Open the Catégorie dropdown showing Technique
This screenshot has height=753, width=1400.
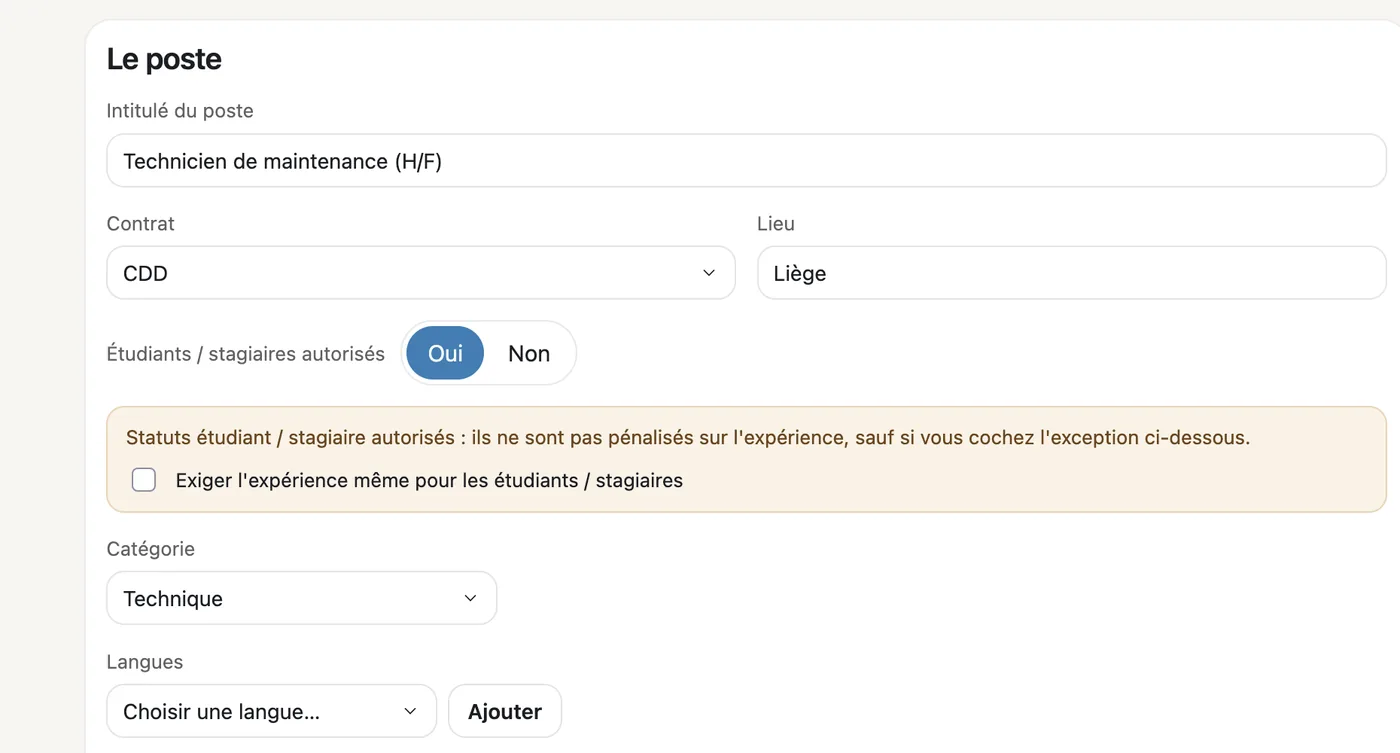(x=301, y=599)
